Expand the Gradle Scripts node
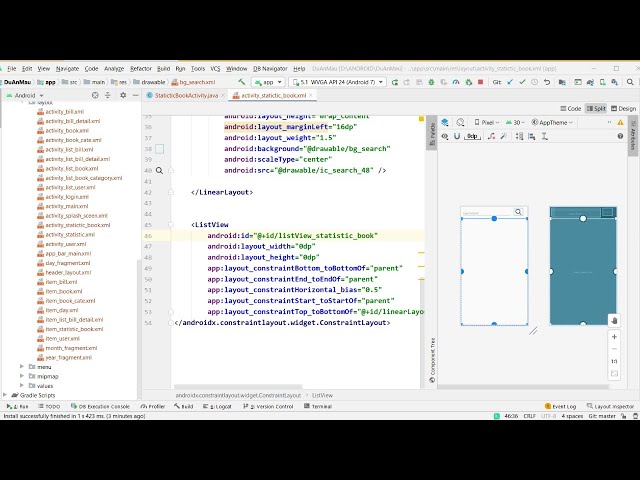This screenshot has height=480, width=640. (x=4, y=395)
